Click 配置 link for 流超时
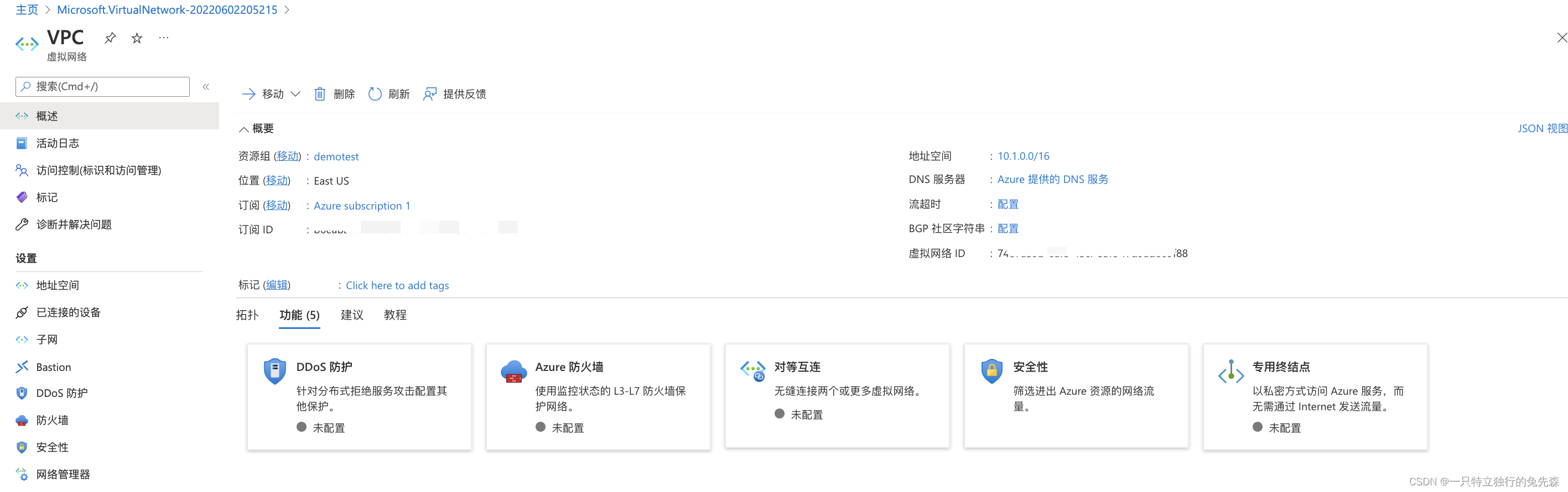The width and height of the screenshot is (1568, 492). pyautogui.click(x=1008, y=205)
